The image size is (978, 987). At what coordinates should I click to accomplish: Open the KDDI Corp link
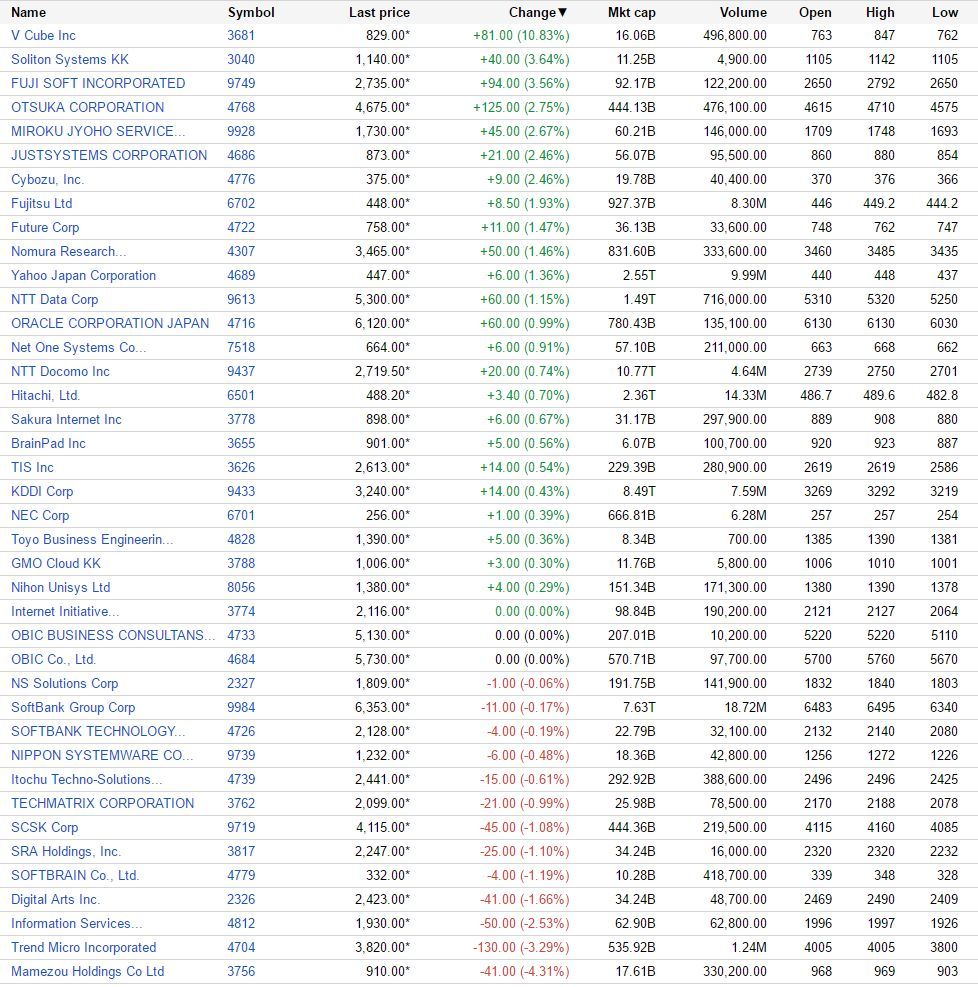pos(42,491)
